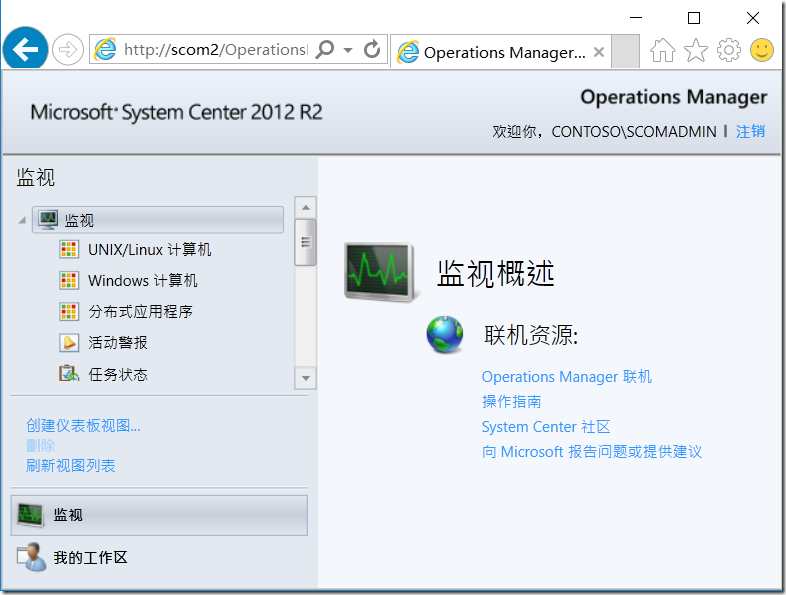Click the 联机资源: heading text
Screen dimensions: 786x595
pos(531,335)
